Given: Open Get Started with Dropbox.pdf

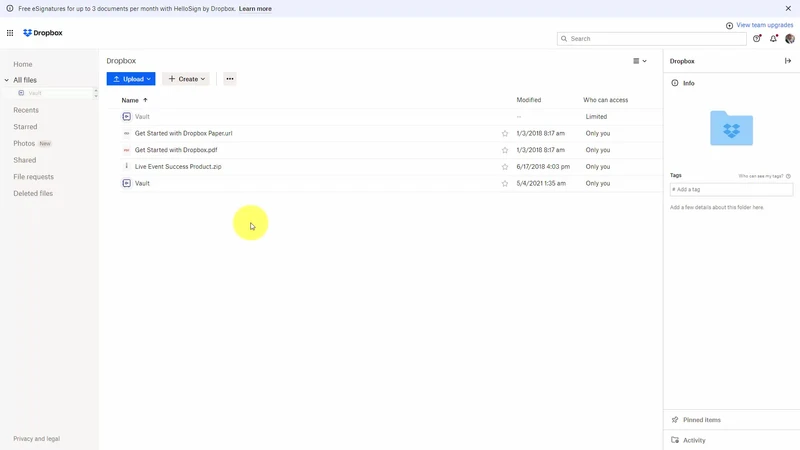Looking at the screenshot, I should pos(176,150).
